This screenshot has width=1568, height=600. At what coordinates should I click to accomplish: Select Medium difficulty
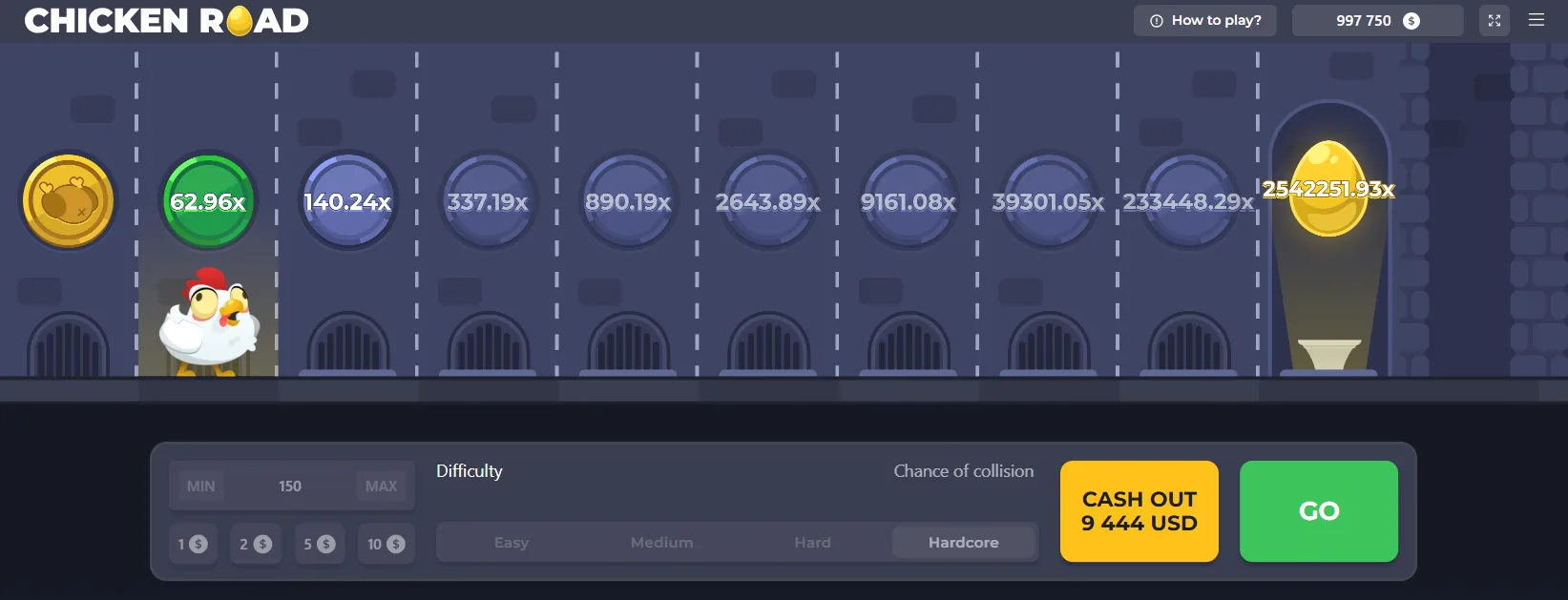[661, 542]
